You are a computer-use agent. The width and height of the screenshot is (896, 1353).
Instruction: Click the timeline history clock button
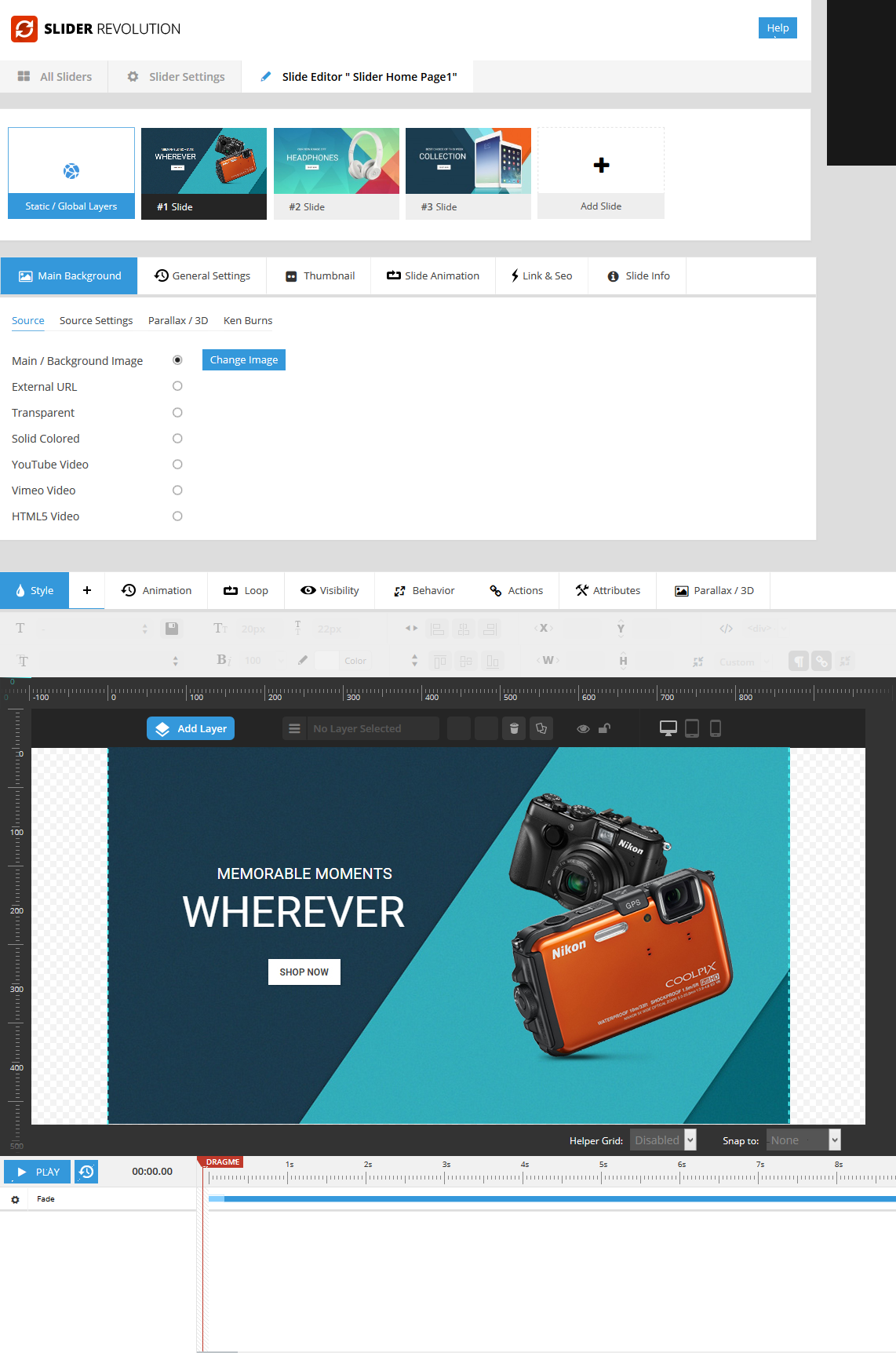[86, 1172]
